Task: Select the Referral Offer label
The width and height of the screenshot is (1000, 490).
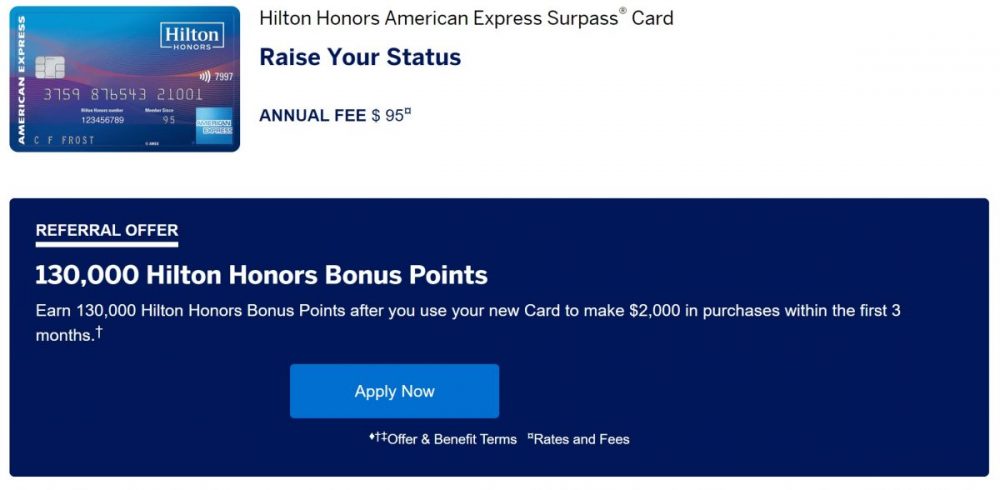Action: coord(107,230)
